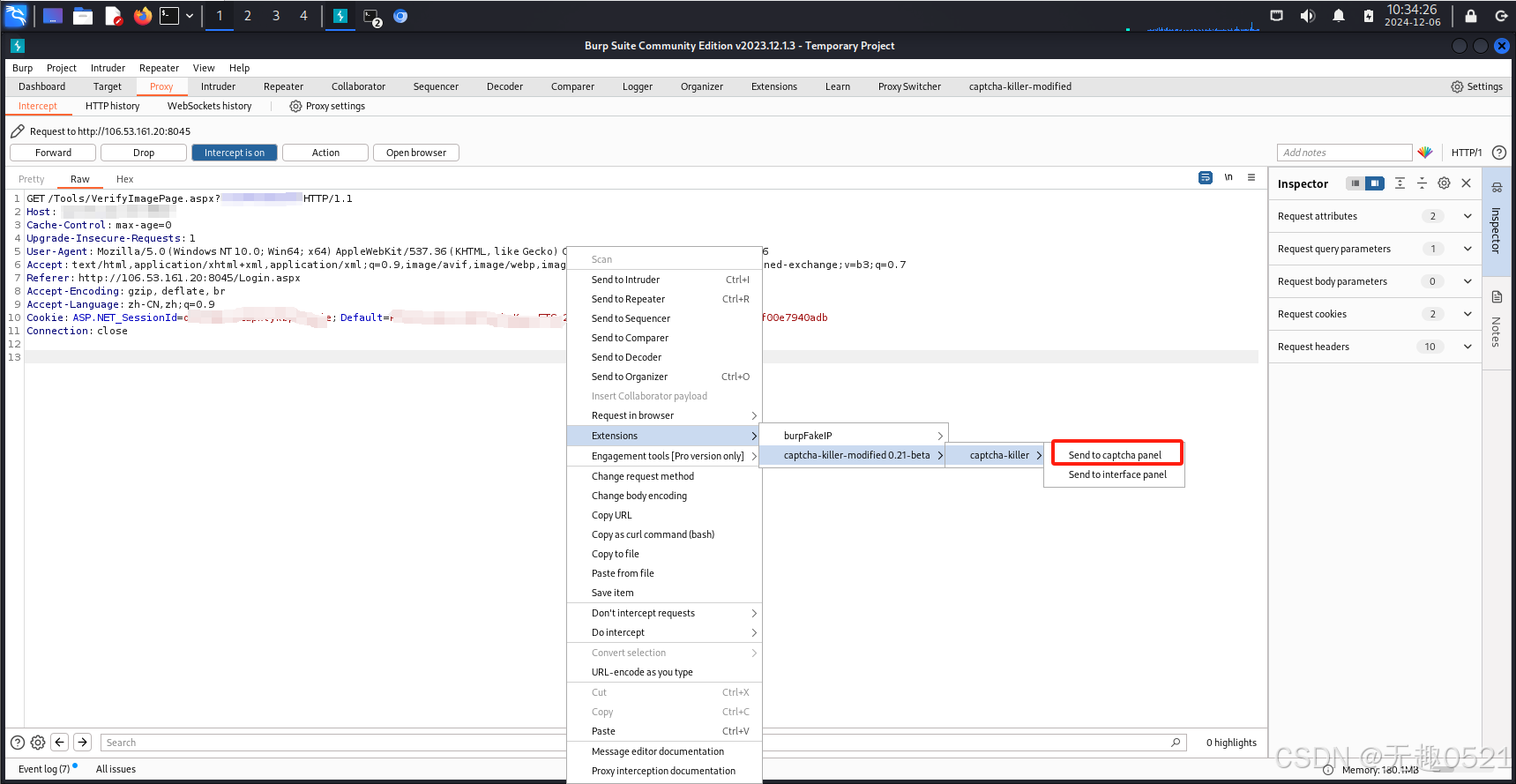Open the captcha-killer-modified tab
Image resolution: width=1516 pixels, height=784 pixels.
click(1020, 86)
